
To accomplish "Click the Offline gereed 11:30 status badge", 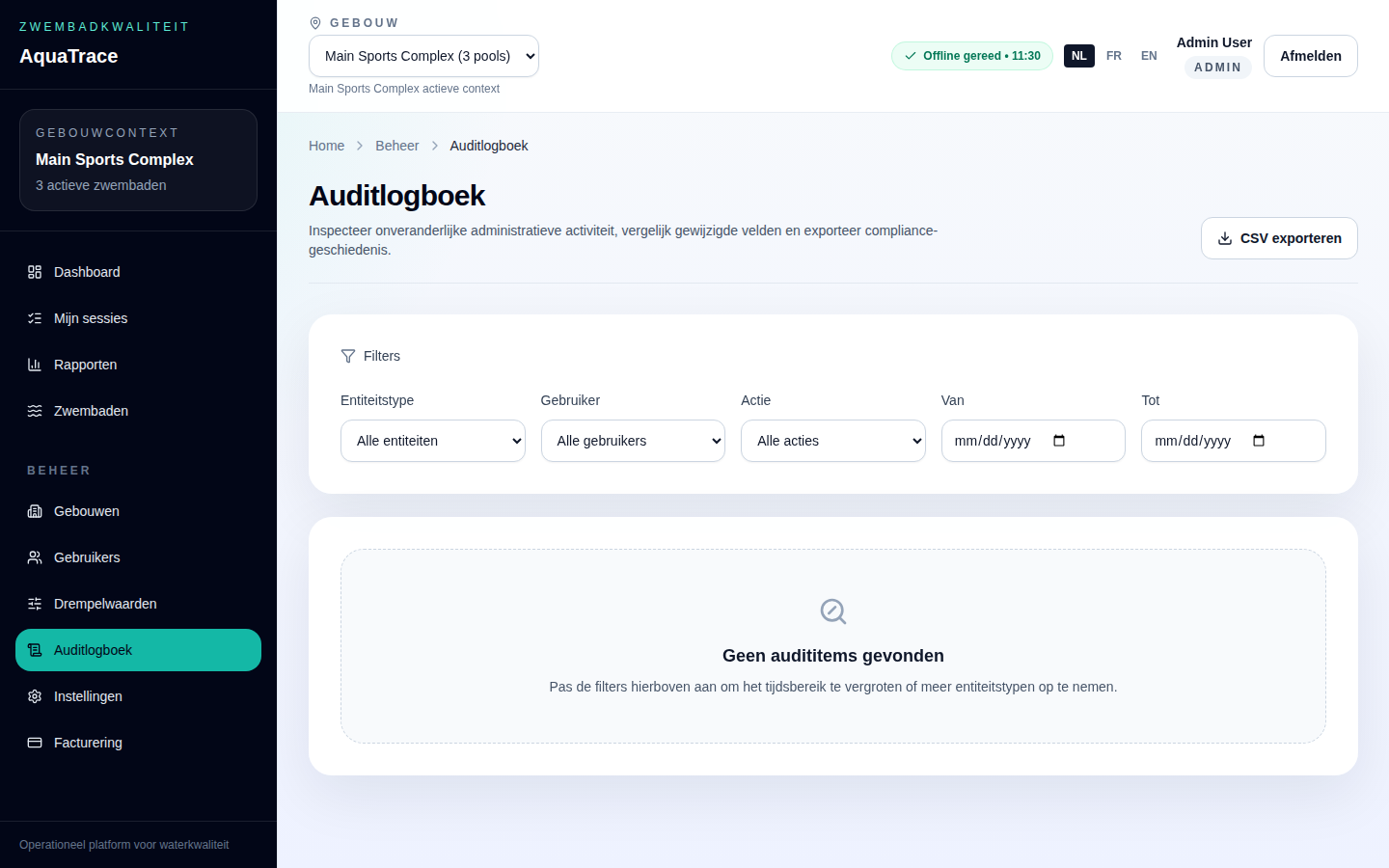I will tap(972, 56).
